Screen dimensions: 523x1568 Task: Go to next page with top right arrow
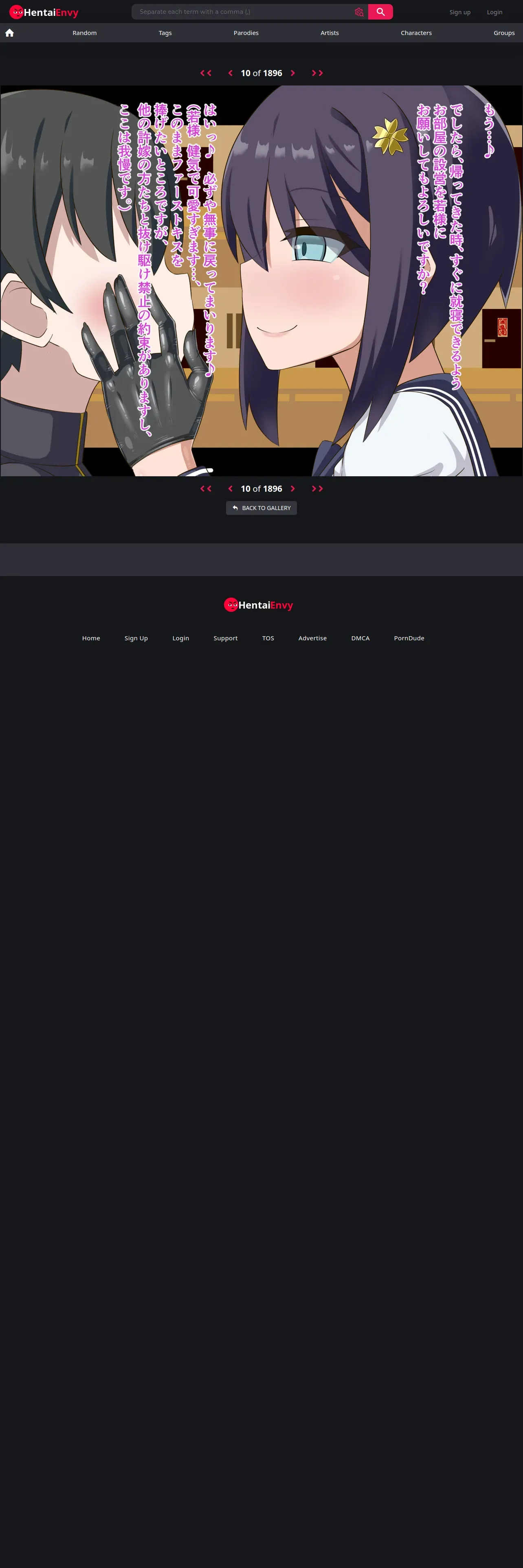tap(293, 73)
